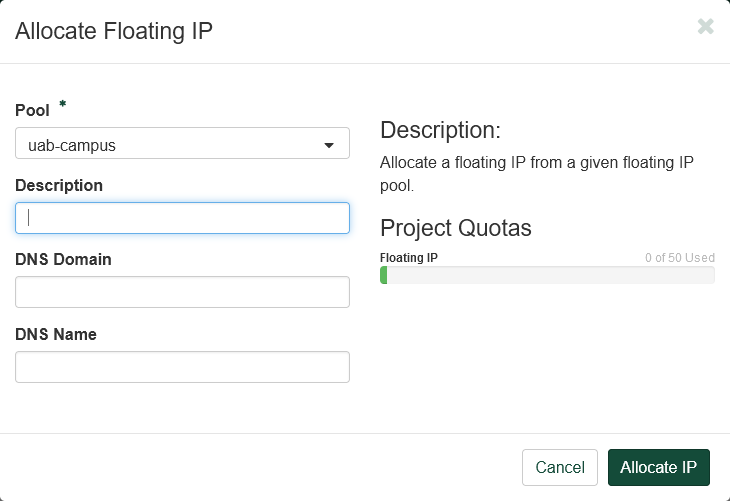The width and height of the screenshot is (730, 501).
Task: Click the required asterisk beside Pool
Action: [x=63, y=105]
